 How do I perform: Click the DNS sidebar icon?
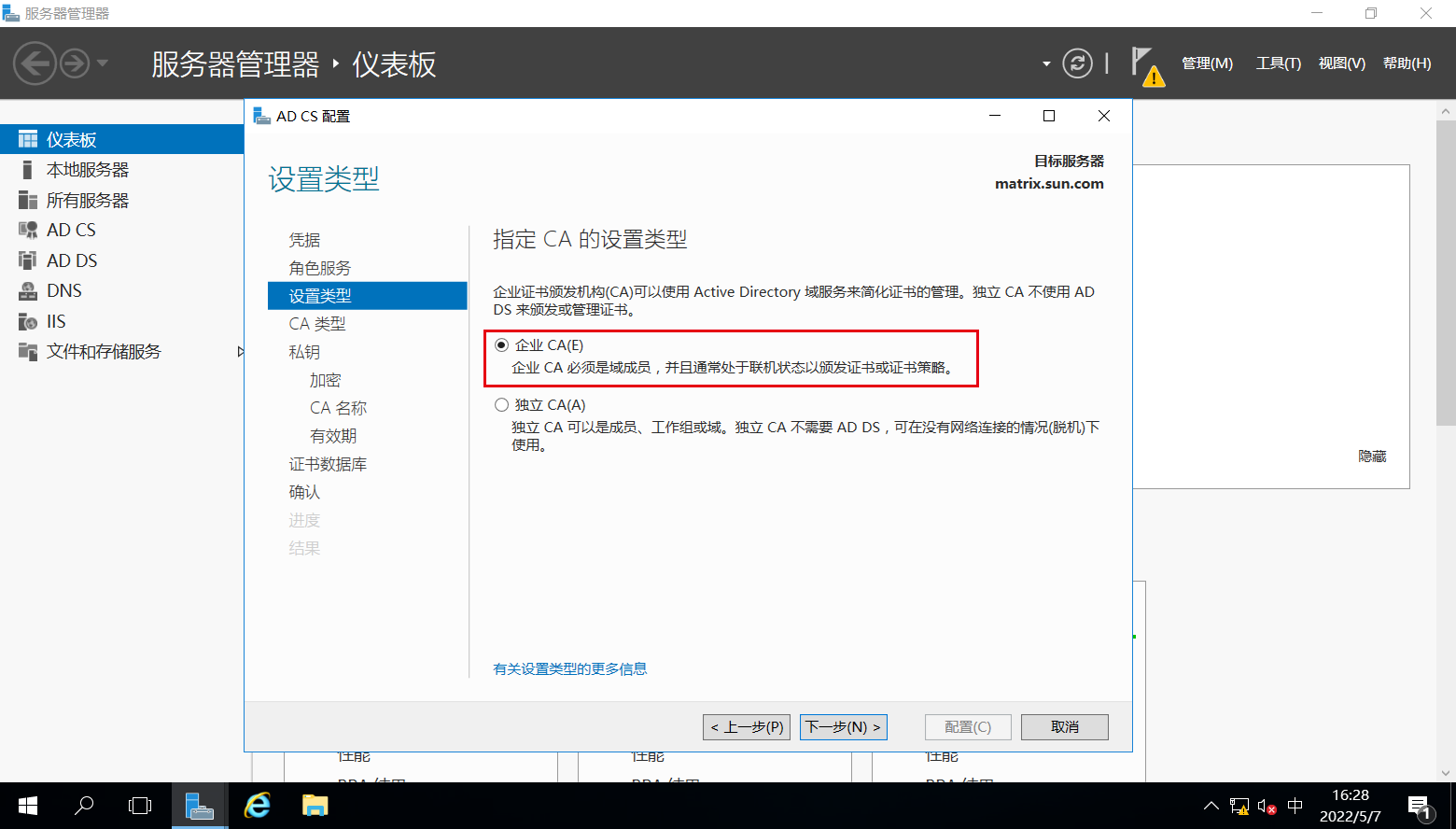[28, 290]
